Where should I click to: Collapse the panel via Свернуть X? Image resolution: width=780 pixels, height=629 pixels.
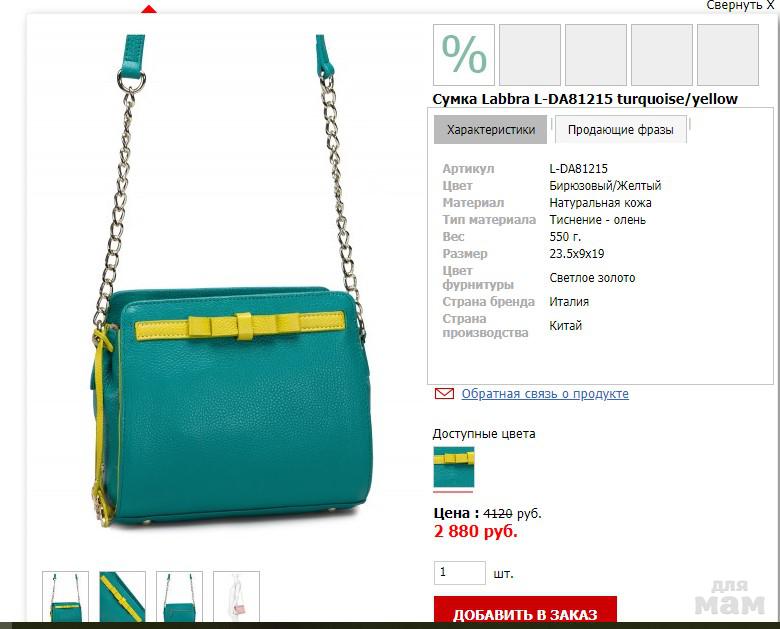click(x=740, y=5)
